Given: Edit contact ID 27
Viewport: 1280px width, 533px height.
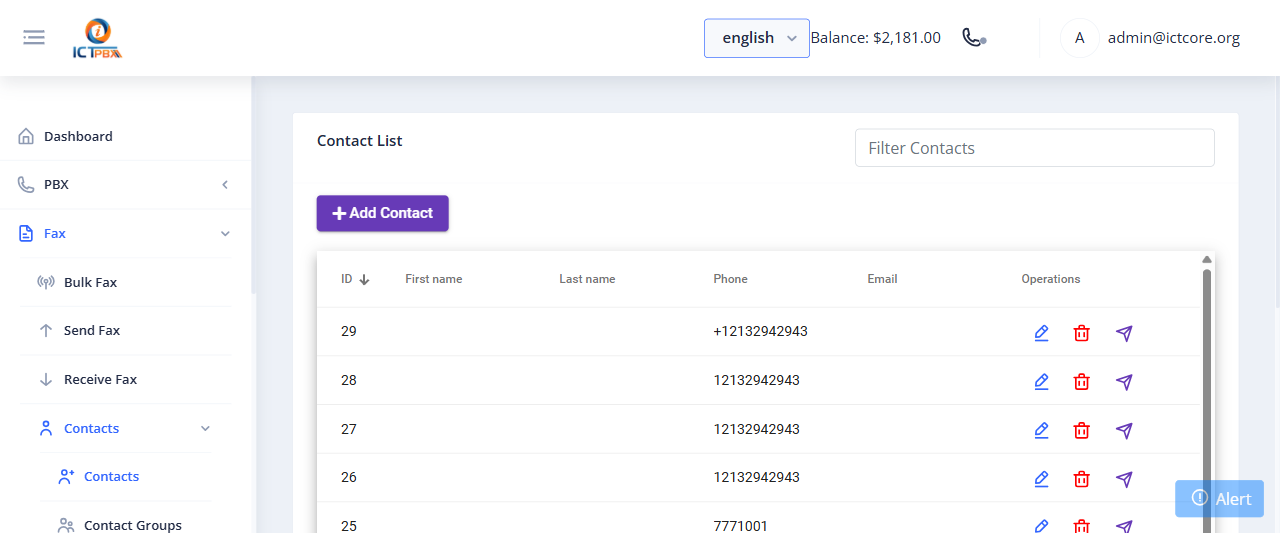Looking at the screenshot, I should (1041, 430).
